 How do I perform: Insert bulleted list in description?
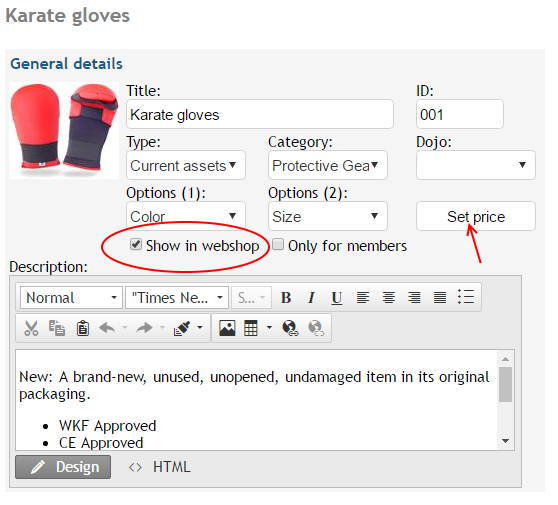466,297
